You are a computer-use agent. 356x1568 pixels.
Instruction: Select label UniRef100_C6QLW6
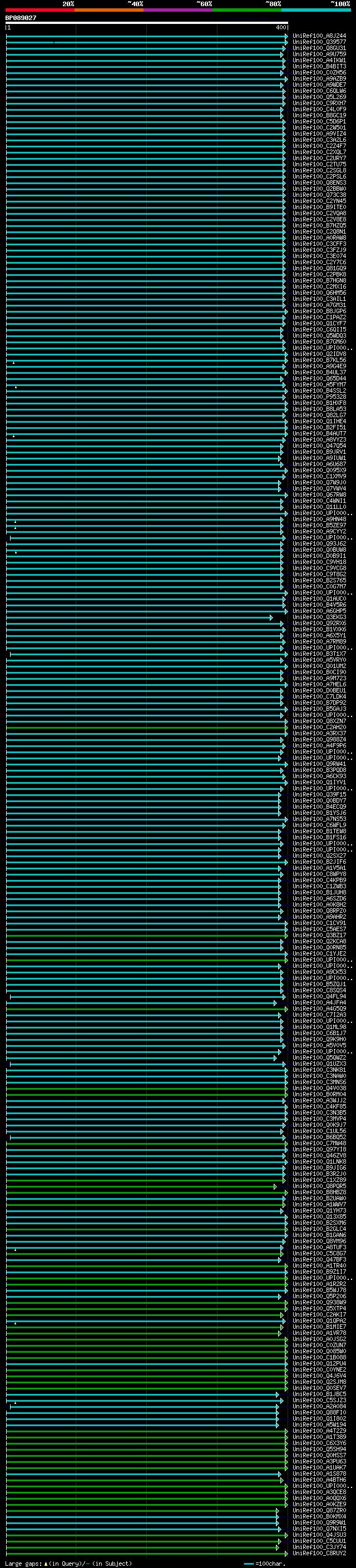pyautogui.click(x=319, y=91)
